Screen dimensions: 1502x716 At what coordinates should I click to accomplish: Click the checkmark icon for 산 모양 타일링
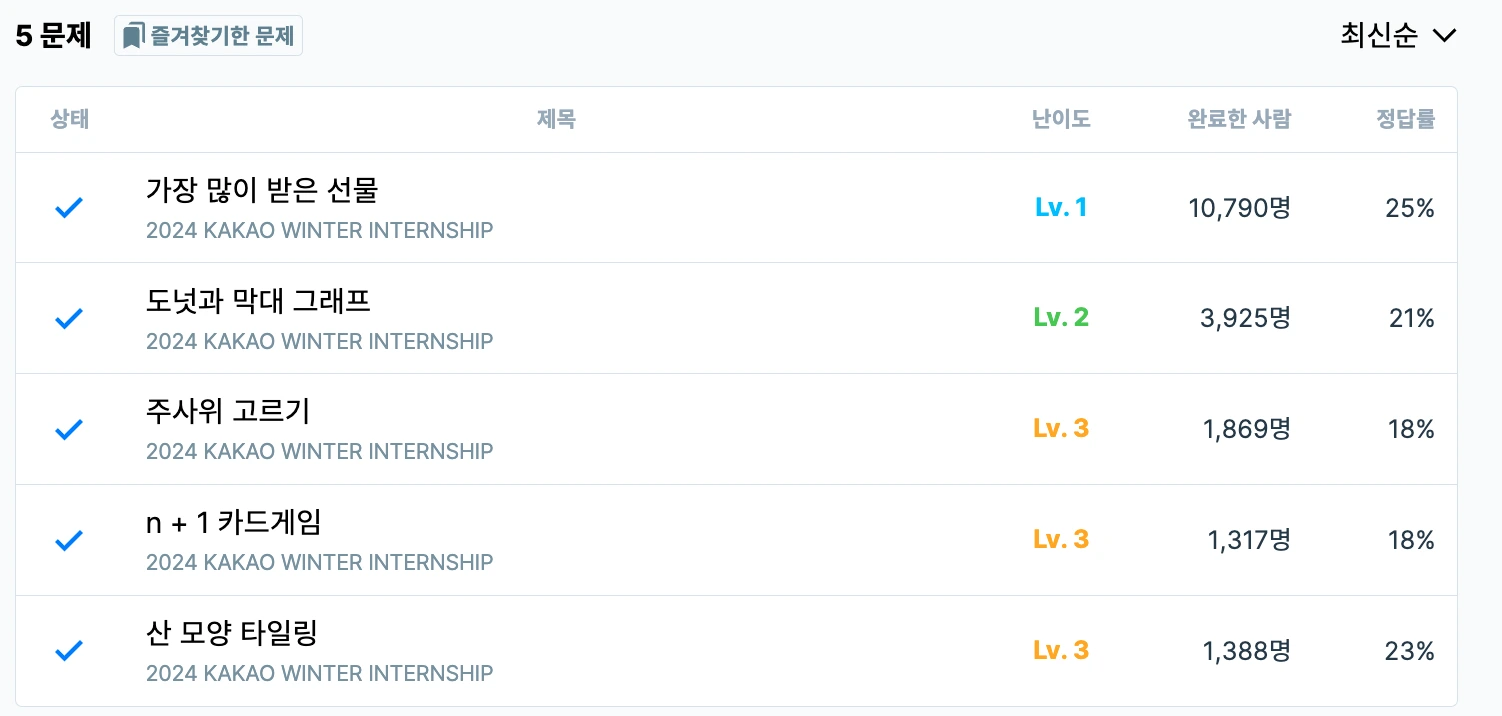(69, 650)
